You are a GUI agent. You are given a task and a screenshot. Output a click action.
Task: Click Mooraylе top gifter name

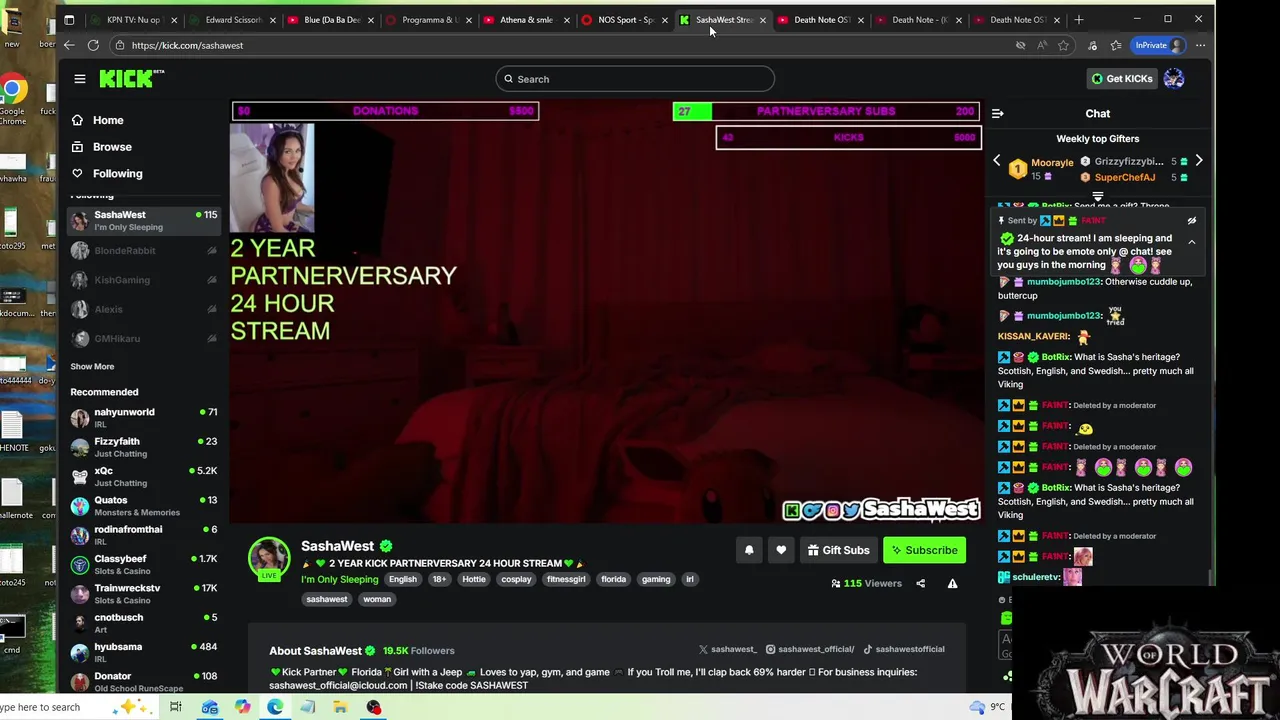pos(1052,162)
